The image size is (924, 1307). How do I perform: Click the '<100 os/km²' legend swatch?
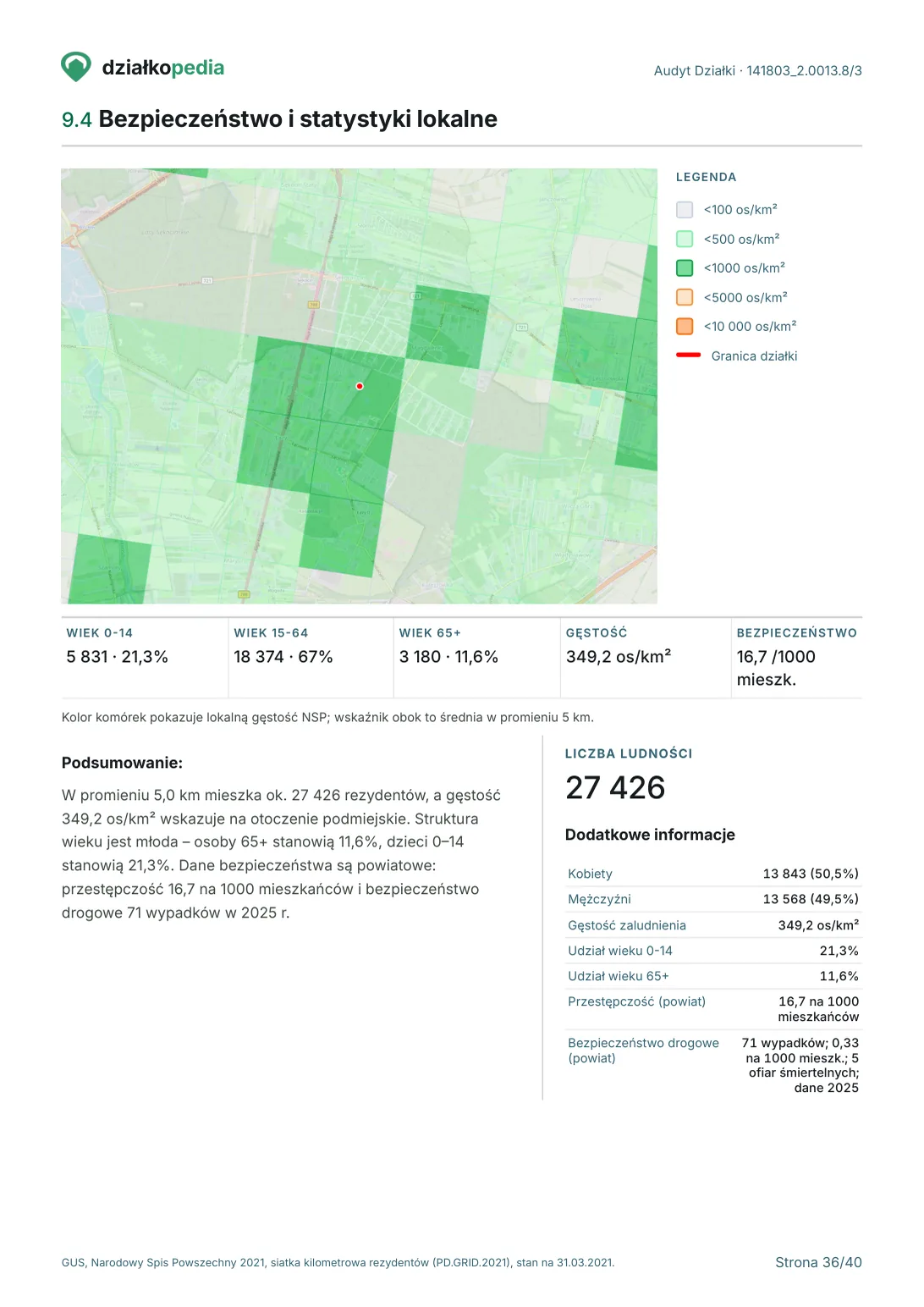point(685,210)
